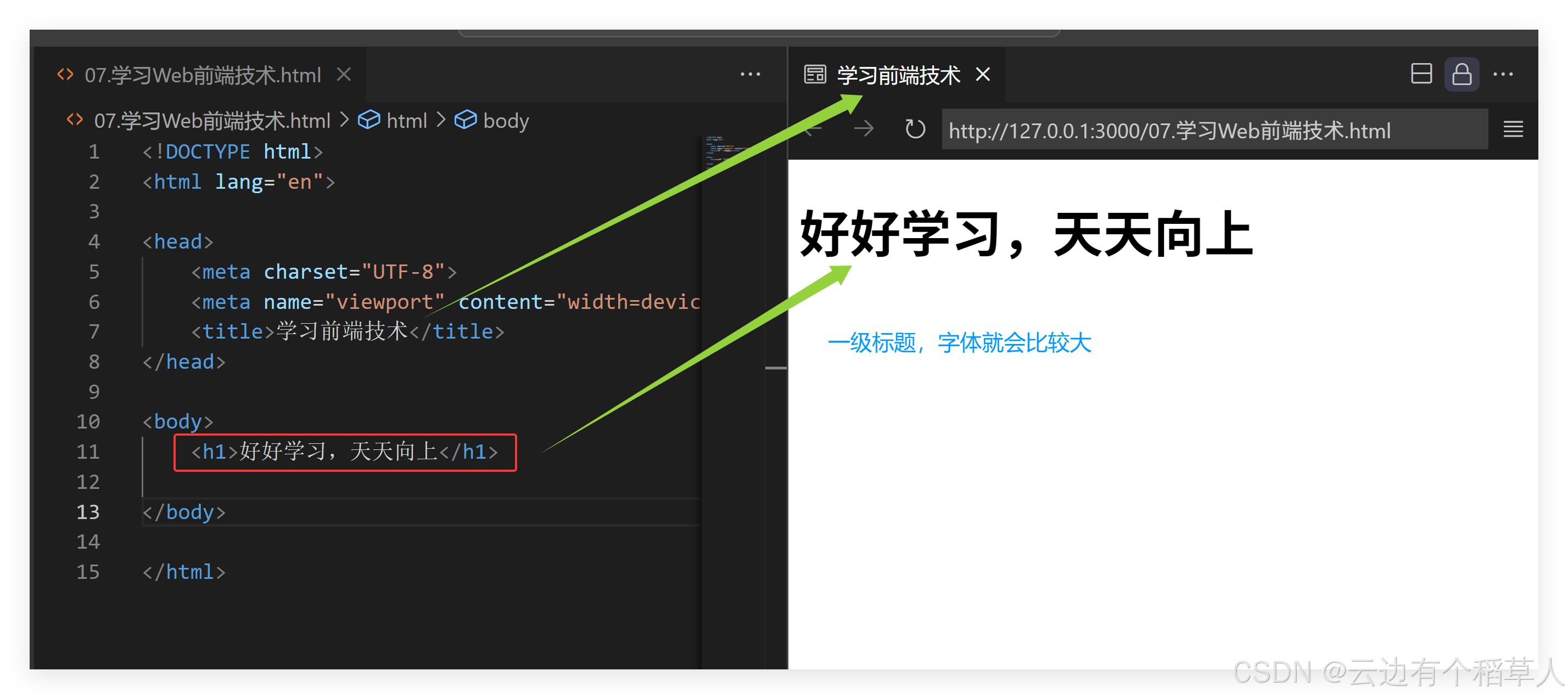The image size is (1568, 699).
Task: Click the split editor layout icon
Action: click(x=1421, y=74)
